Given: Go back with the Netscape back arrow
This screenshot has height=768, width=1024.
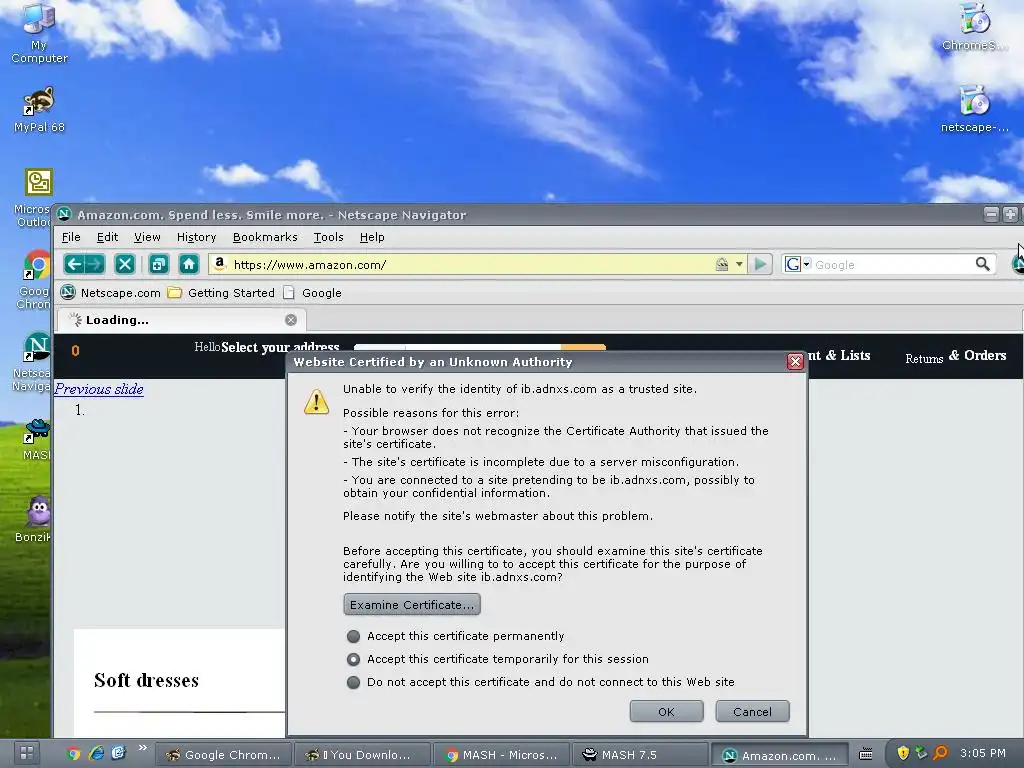Looking at the screenshot, I should (74, 264).
